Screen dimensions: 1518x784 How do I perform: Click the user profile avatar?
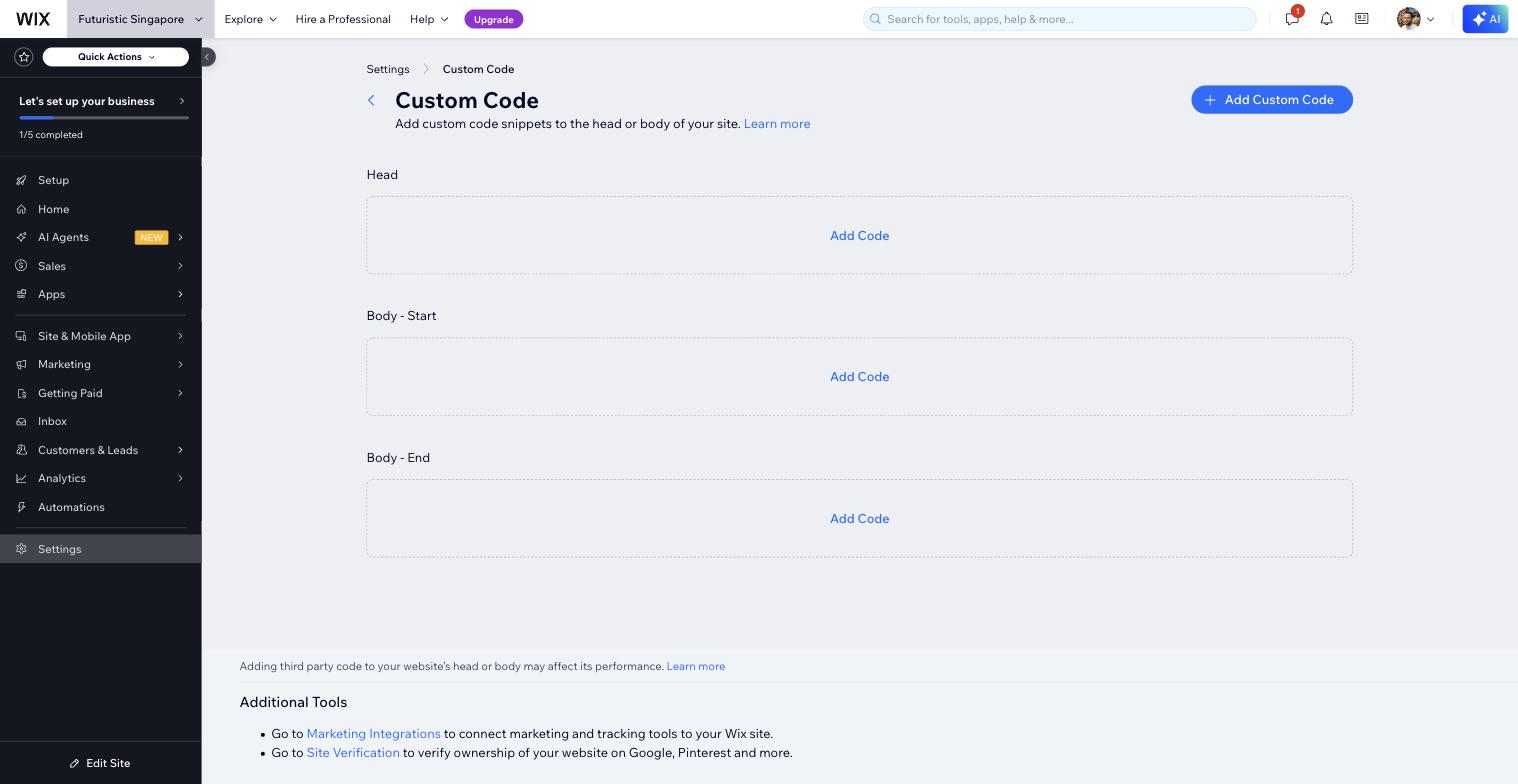point(1408,19)
